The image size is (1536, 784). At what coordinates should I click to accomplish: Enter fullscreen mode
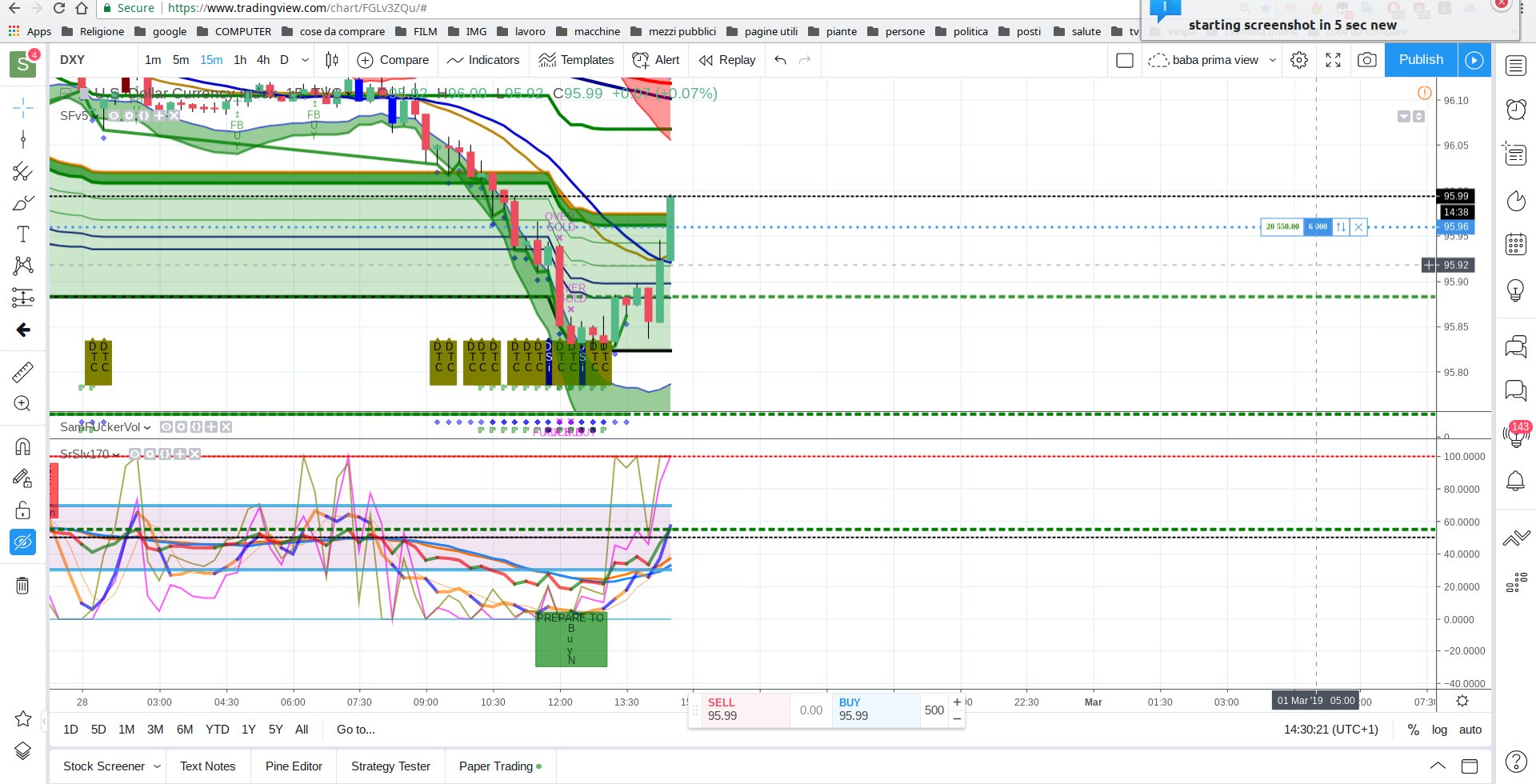[1334, 60]
